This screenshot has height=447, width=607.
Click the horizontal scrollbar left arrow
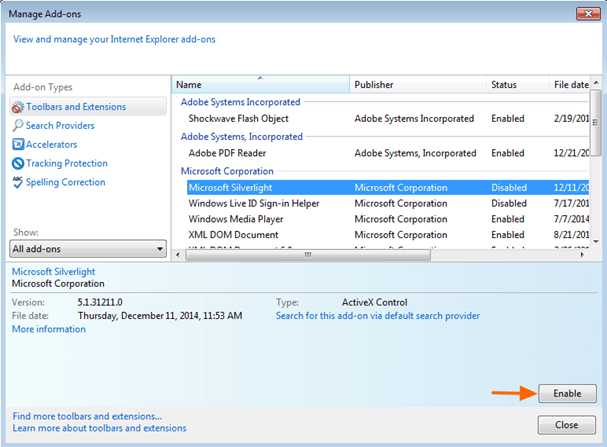(x=178, y=255)
